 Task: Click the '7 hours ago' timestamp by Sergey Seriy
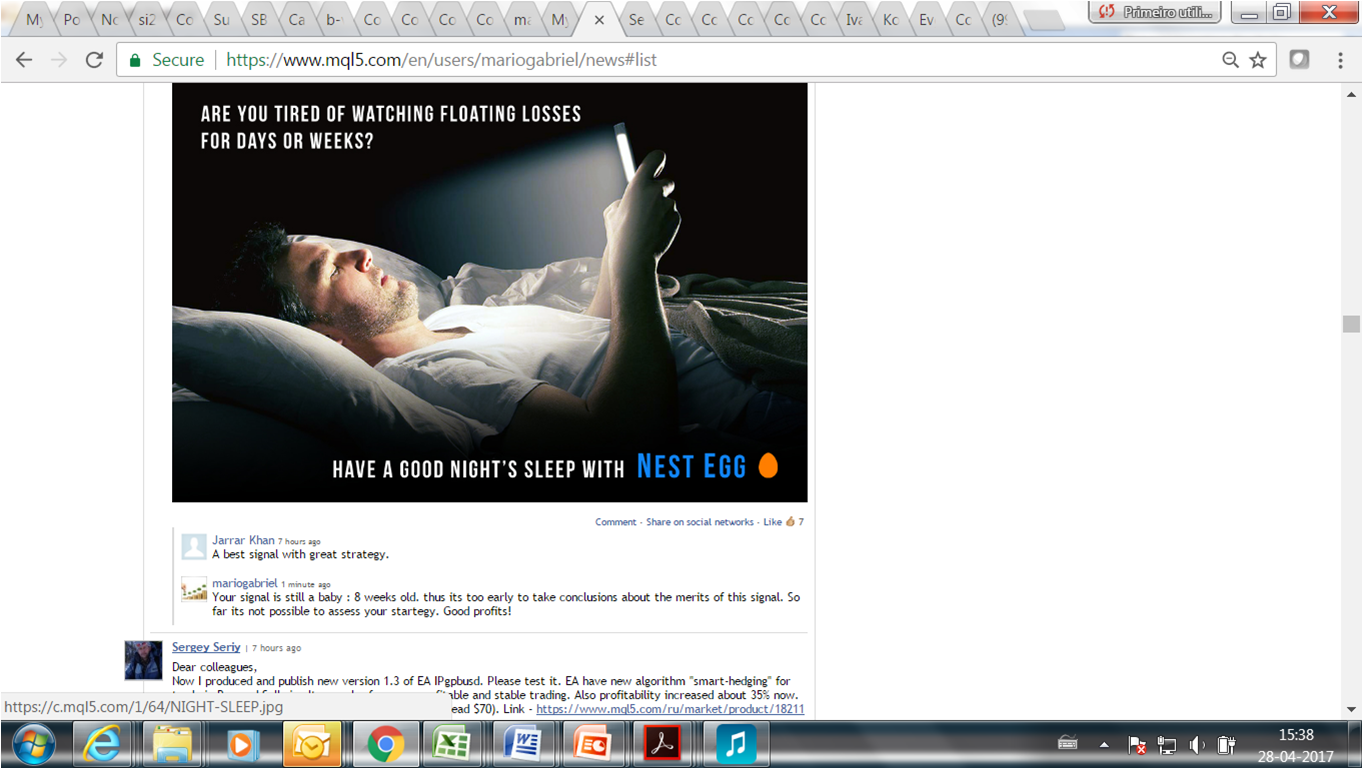click(276, 648)
